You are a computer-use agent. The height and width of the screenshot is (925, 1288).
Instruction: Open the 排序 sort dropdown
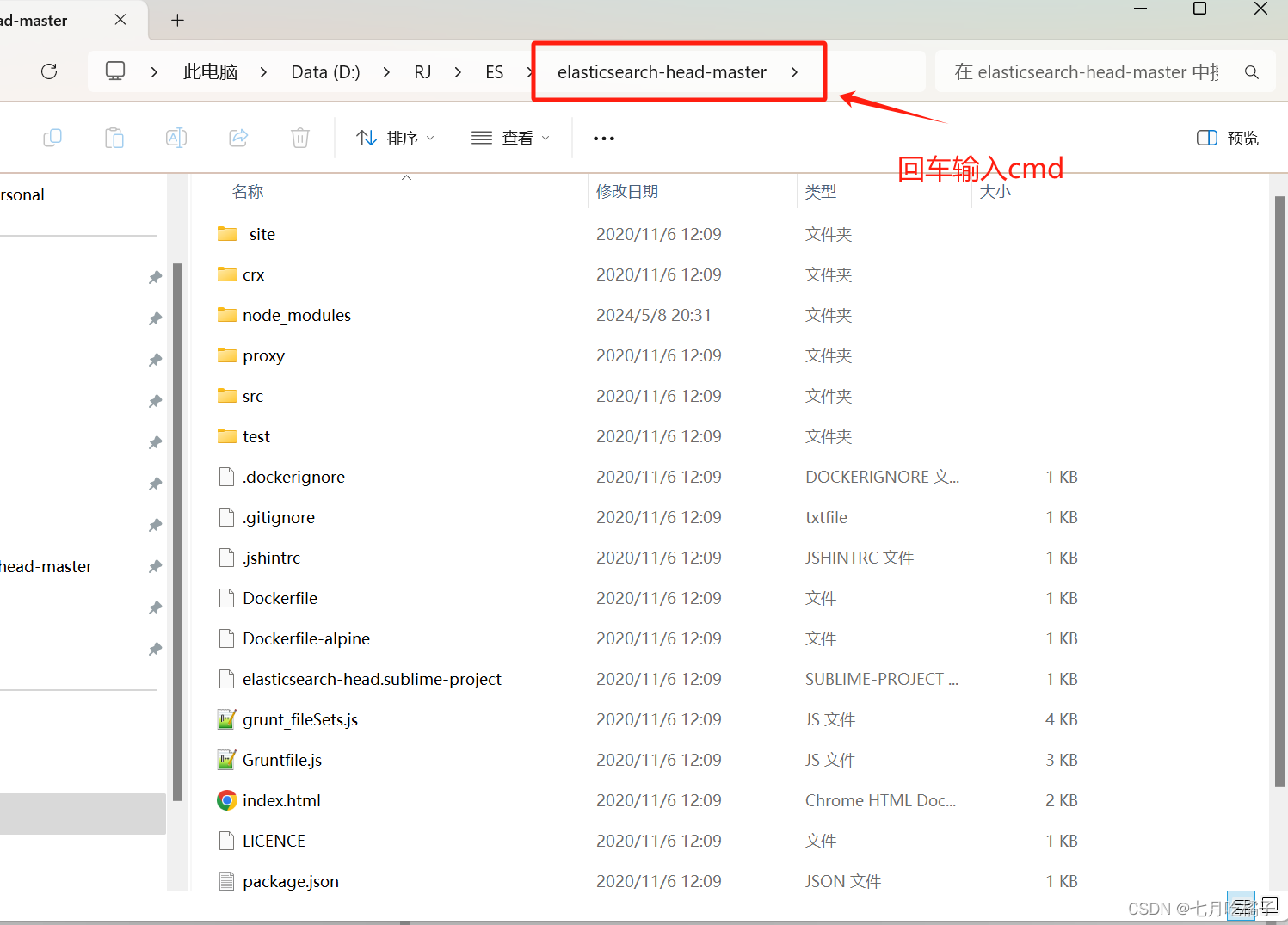(x=396, y=138)
